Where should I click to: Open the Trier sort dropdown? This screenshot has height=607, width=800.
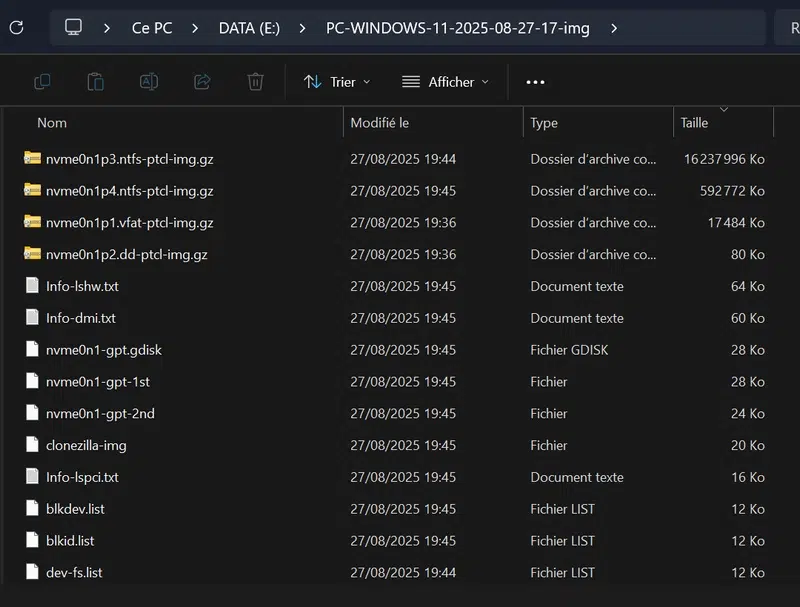point(337,82)
